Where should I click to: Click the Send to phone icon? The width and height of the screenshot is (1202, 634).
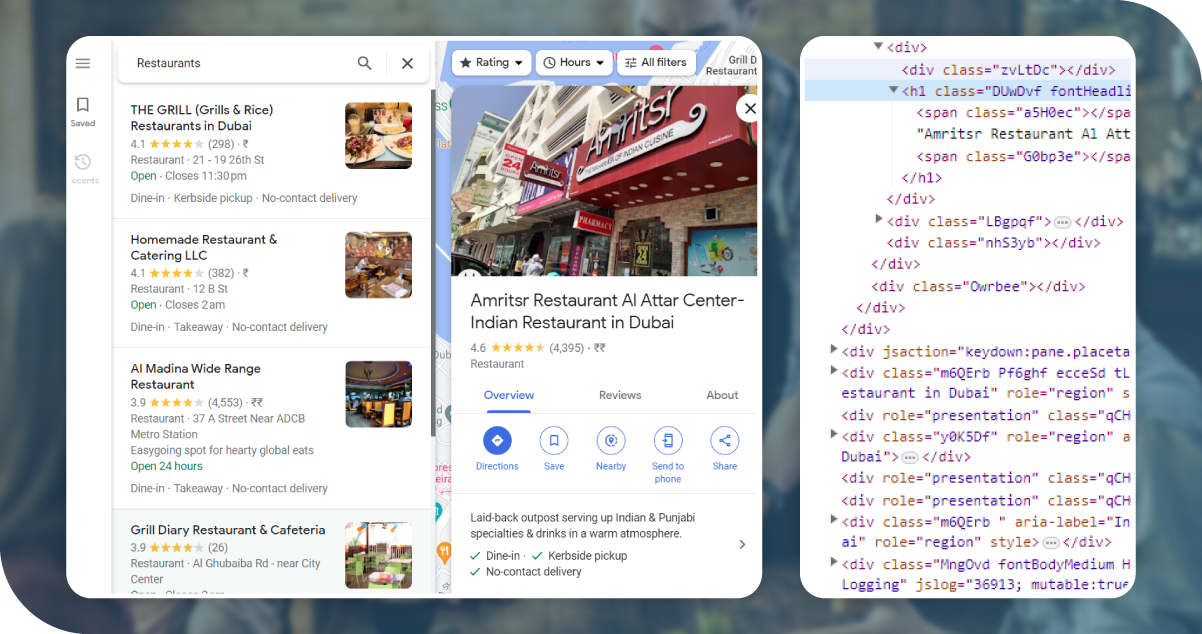point(668,441)
